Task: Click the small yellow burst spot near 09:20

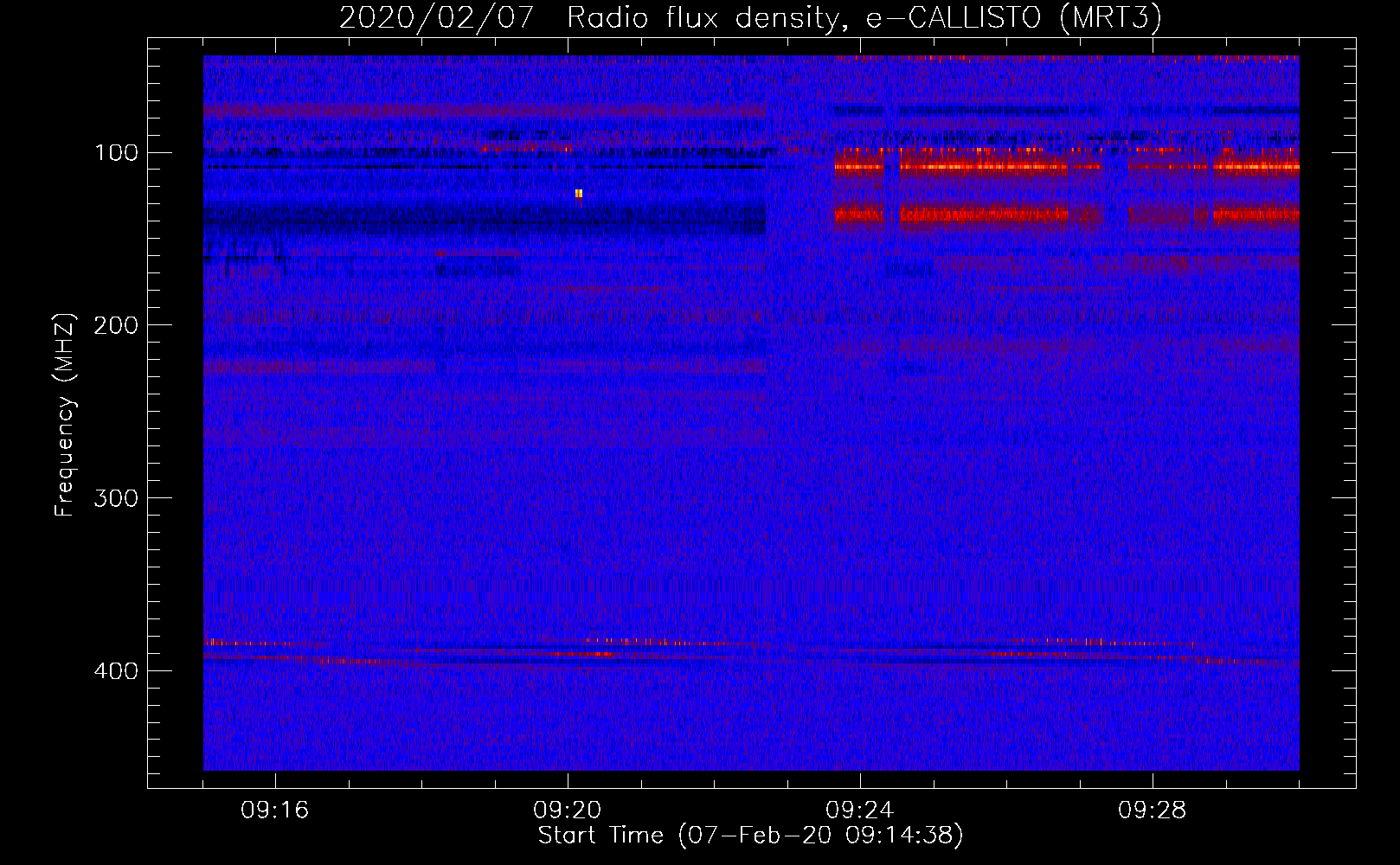Action: coord(579,193)
